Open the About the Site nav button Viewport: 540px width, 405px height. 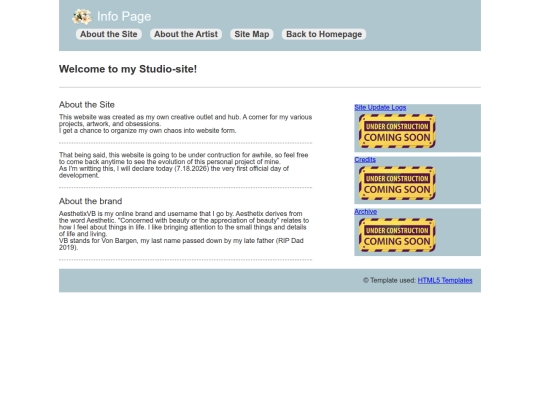(108, 34)
